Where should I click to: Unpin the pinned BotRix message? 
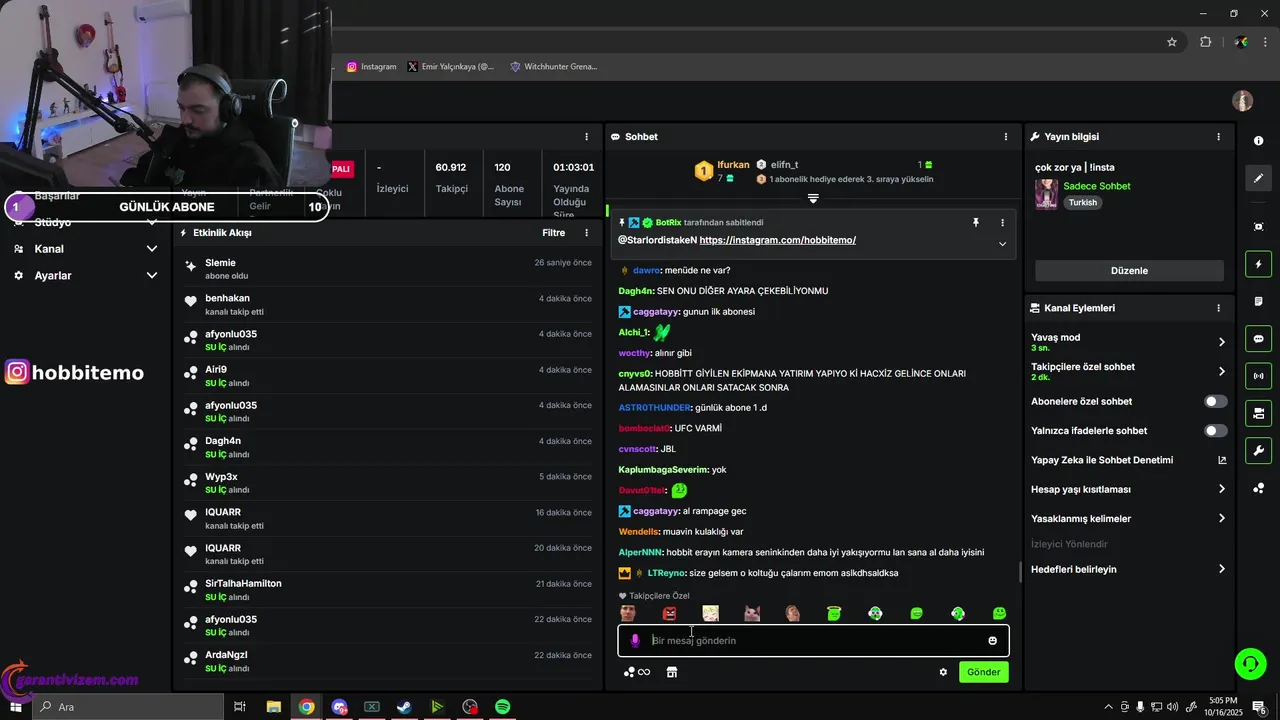[976, 223]
